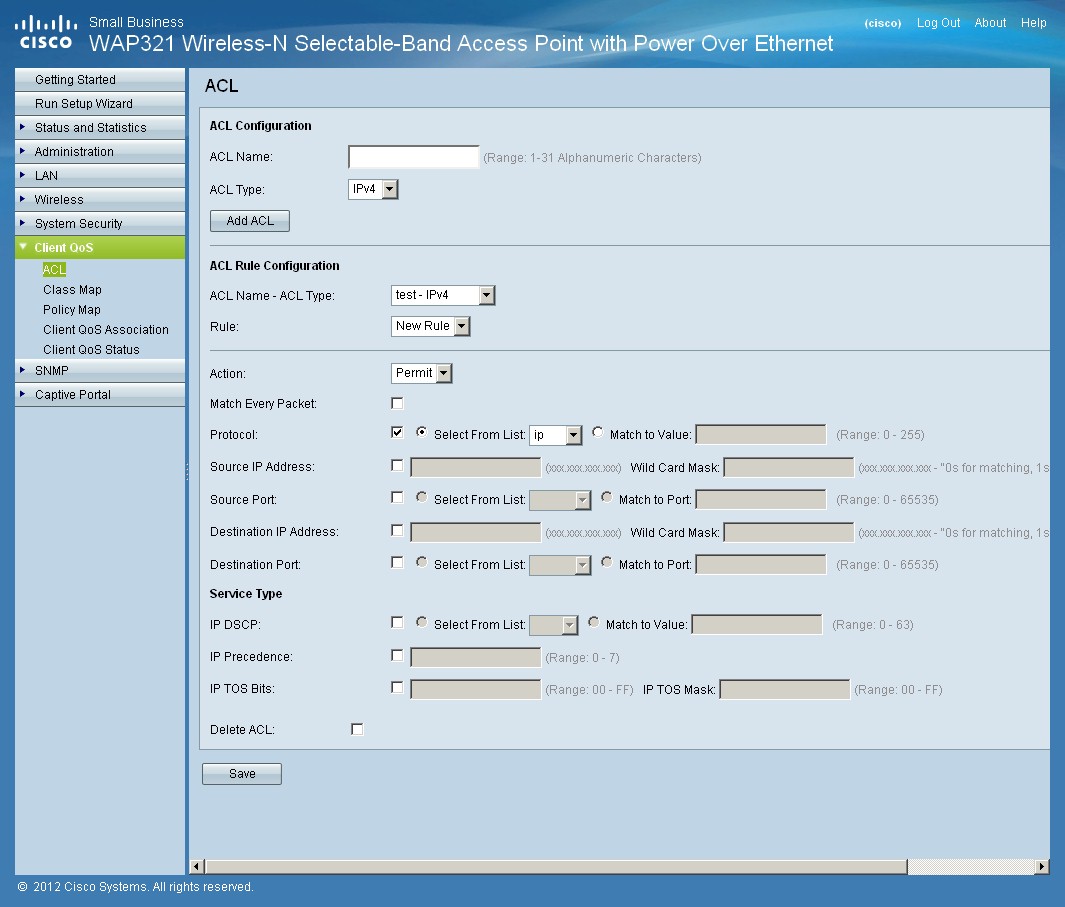Open the Getting Started page
The height and width of the screenshot is (907, 1065).
pyautogui.click(x=100, y=79)
